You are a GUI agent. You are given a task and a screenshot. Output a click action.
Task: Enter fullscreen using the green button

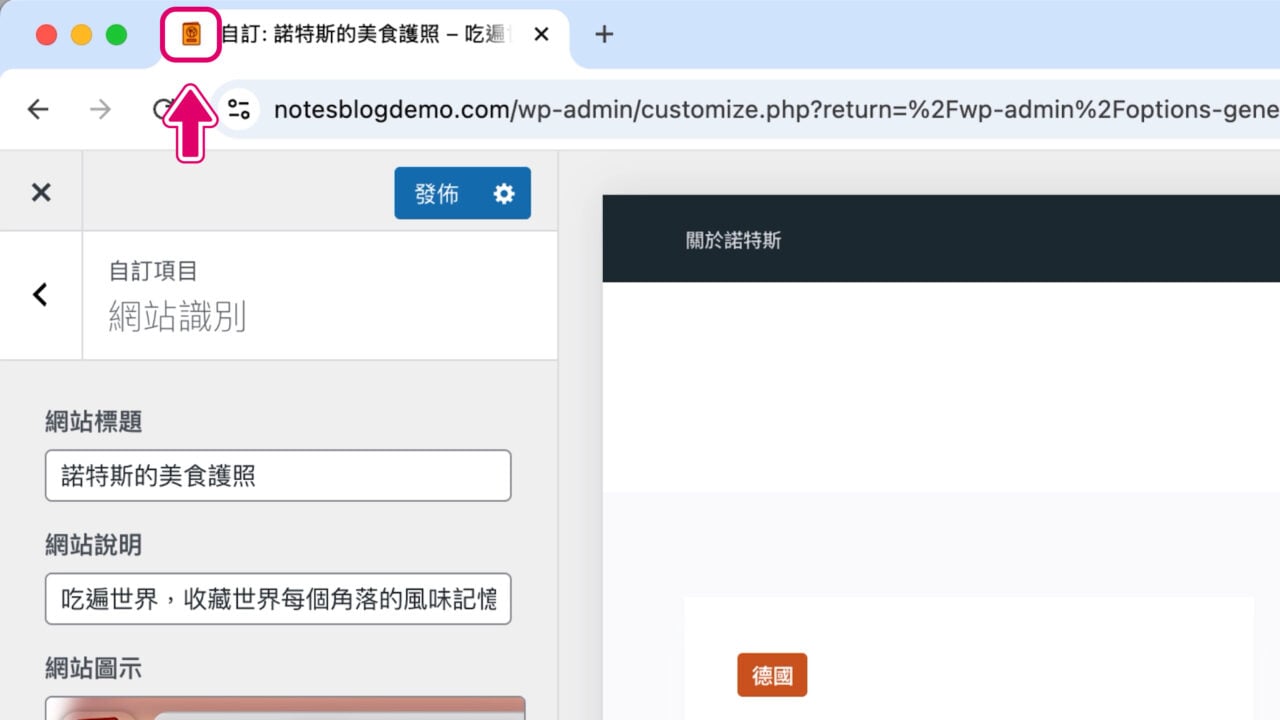(116, 35)
